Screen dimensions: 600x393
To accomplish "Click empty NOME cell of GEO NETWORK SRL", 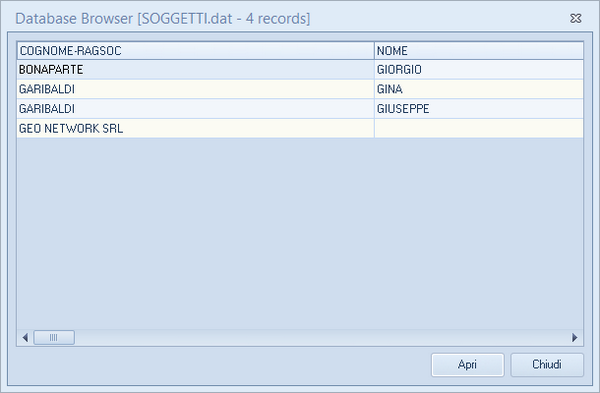I will 479,128.
